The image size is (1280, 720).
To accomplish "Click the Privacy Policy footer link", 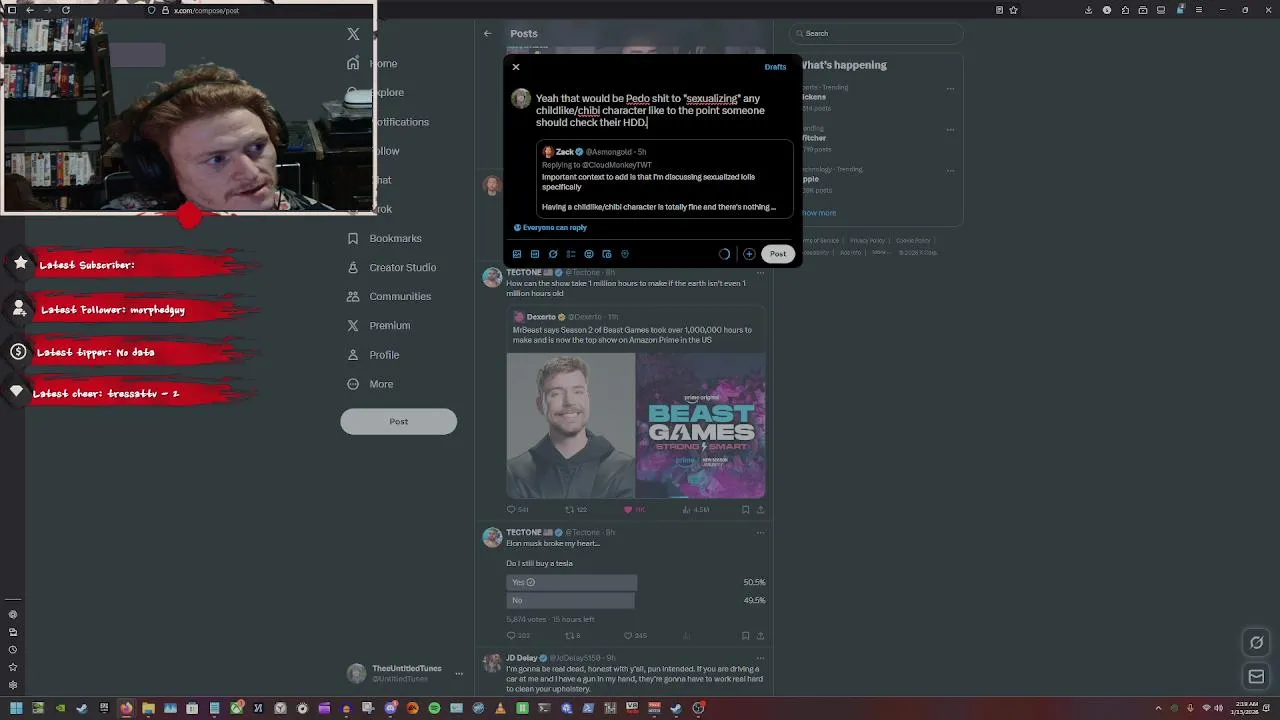I will [x=867, y=241].
